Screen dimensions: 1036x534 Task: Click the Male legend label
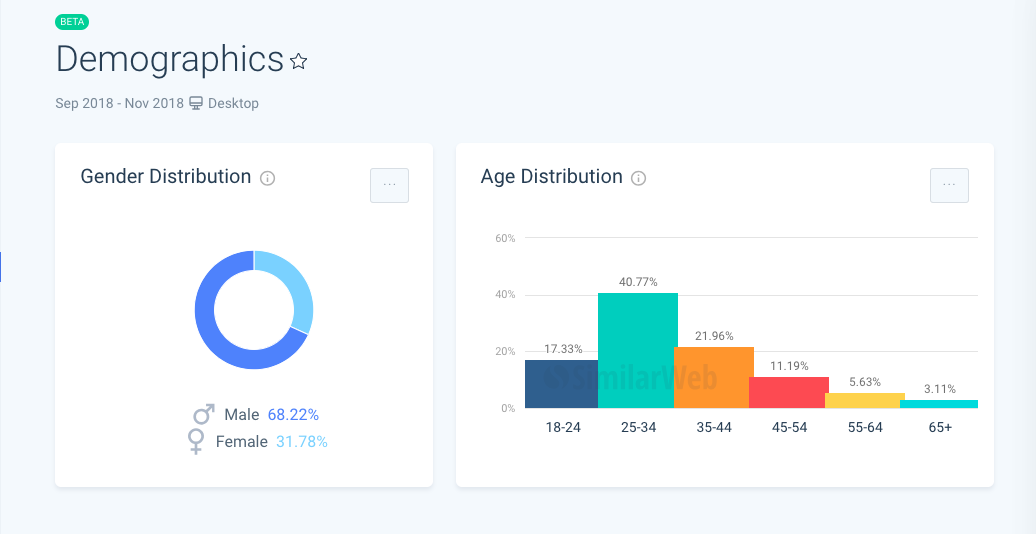click(x=242, y=414)
